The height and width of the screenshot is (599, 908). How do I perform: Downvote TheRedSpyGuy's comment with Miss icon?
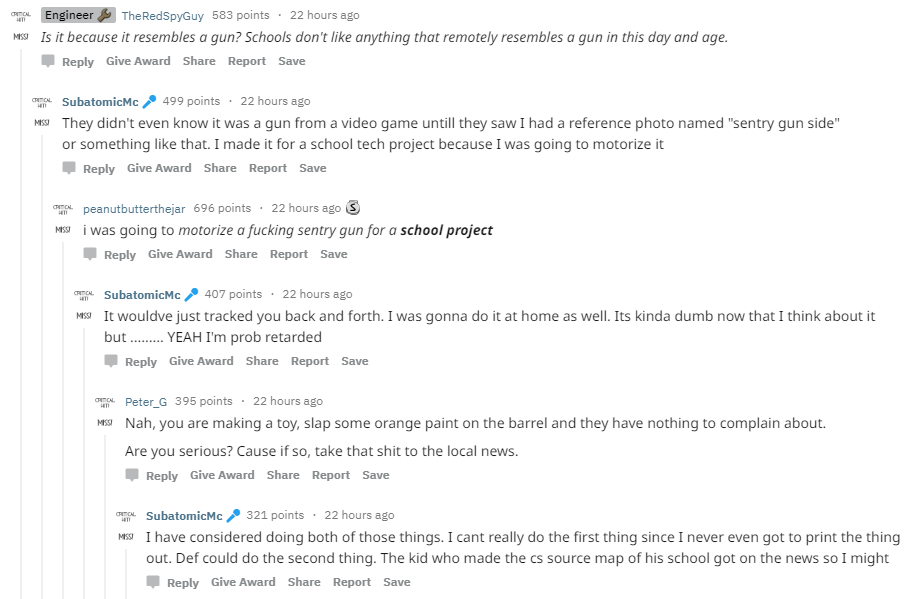coord(21,37)
